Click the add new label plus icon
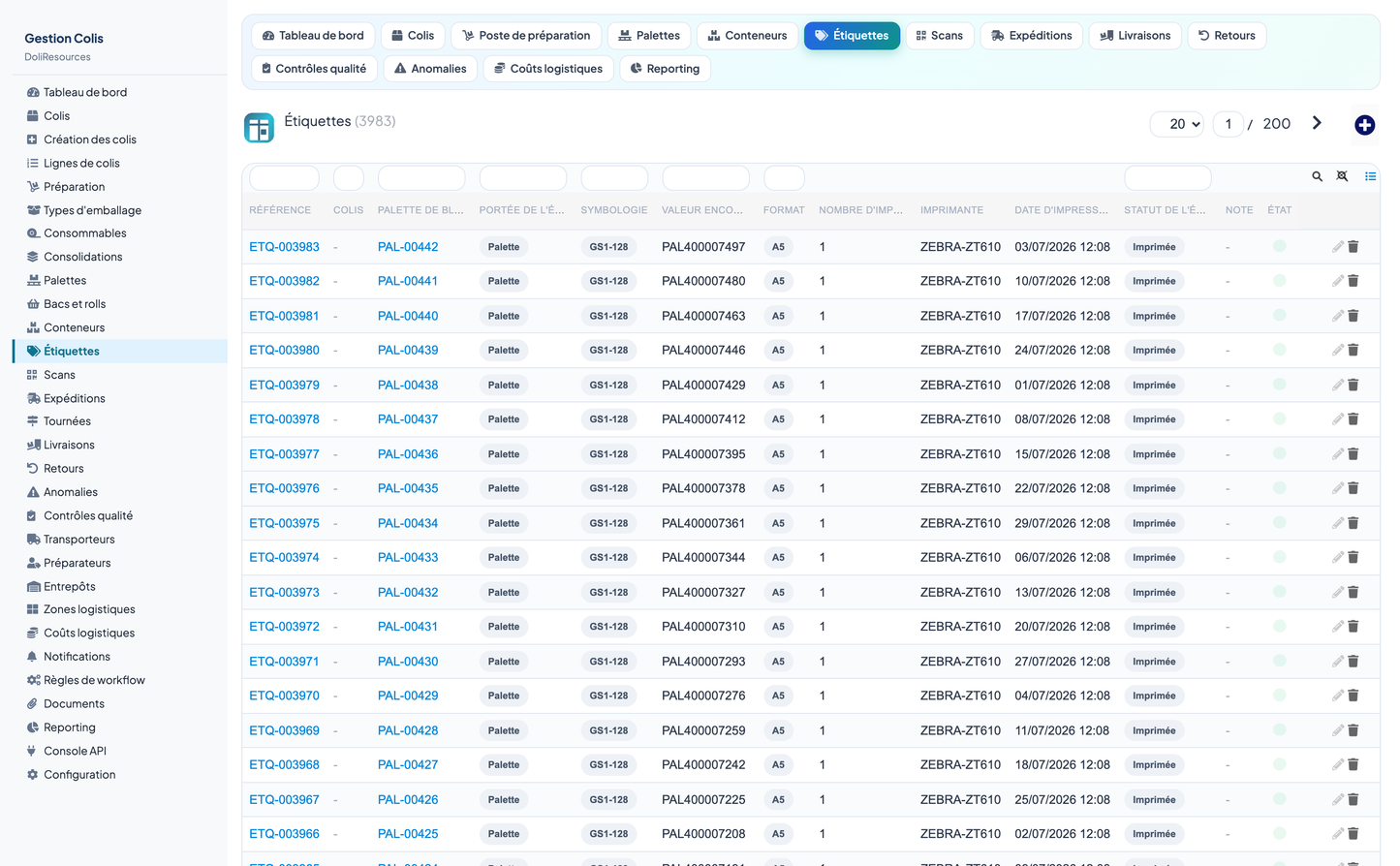Screen dimensions: 1400x866 point(1364,125)
